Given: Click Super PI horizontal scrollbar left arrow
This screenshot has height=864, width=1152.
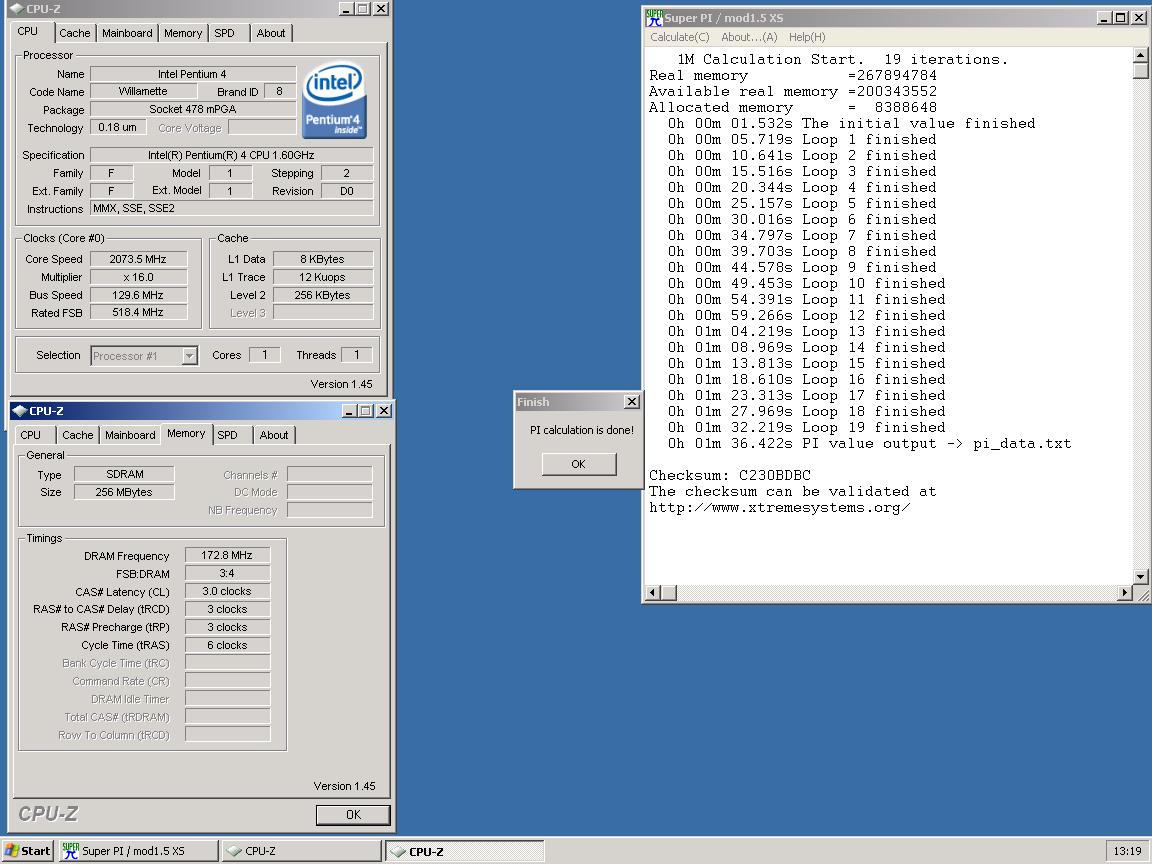Looking at the screenshot, I should coord(652,592).
